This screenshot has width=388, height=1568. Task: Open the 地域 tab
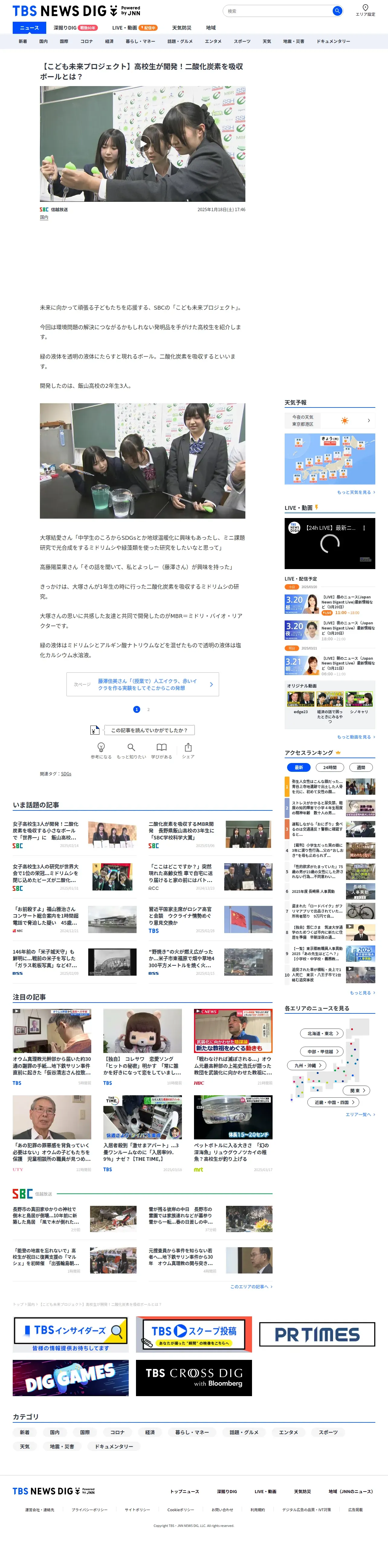(x=211, y=27)
